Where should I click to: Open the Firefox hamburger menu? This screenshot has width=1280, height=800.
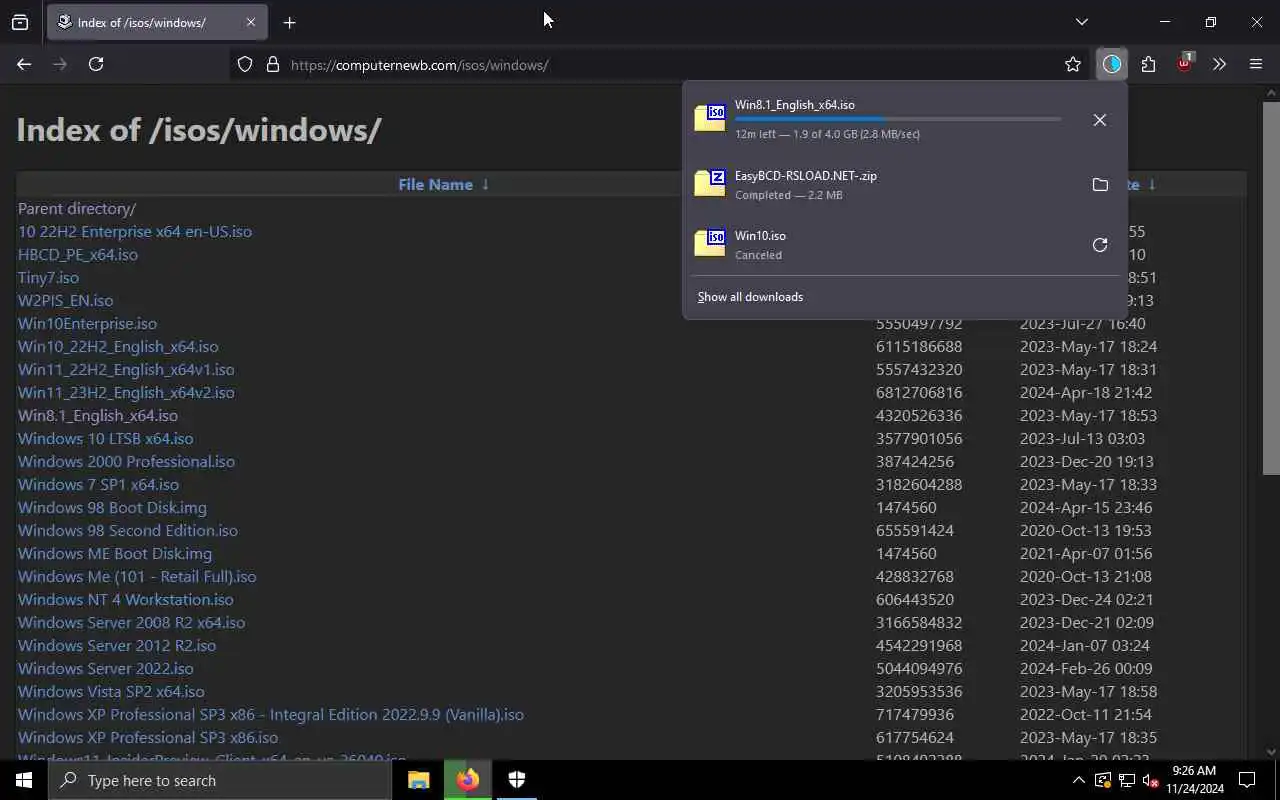tap(1256, 64)
